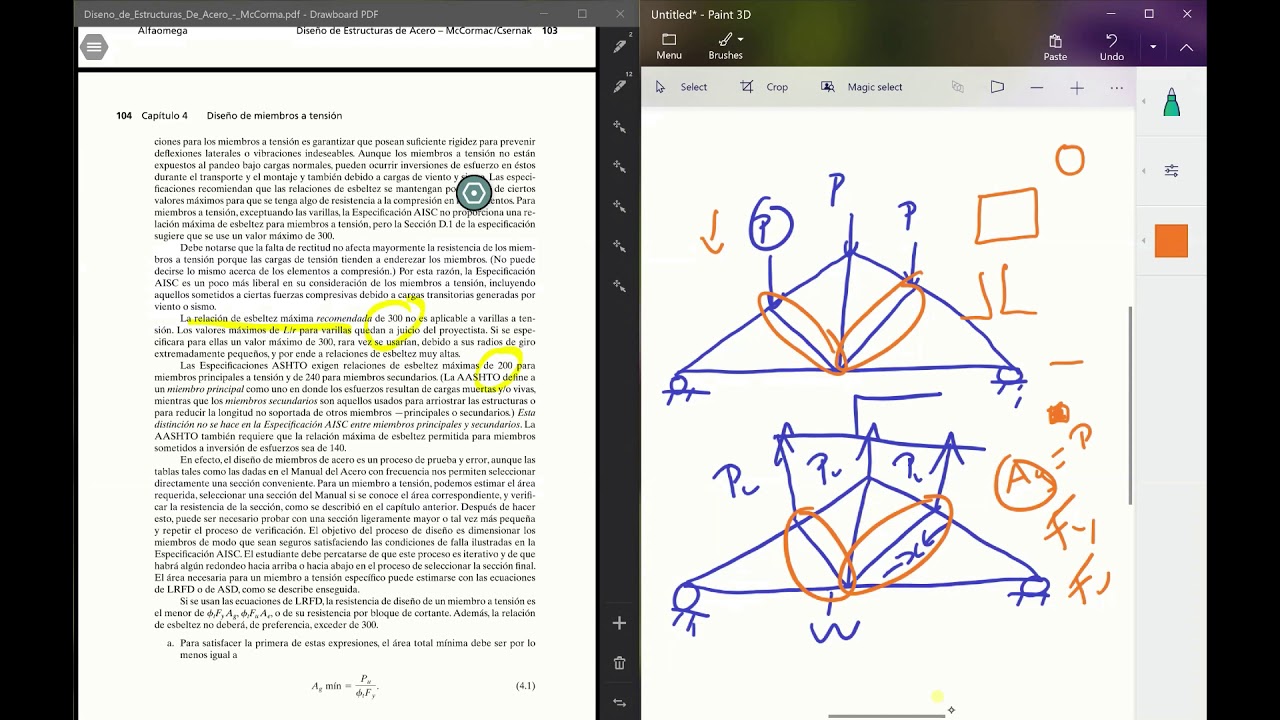
Task: Open the history dropdown beside Undo
Action: point(1153,47)
